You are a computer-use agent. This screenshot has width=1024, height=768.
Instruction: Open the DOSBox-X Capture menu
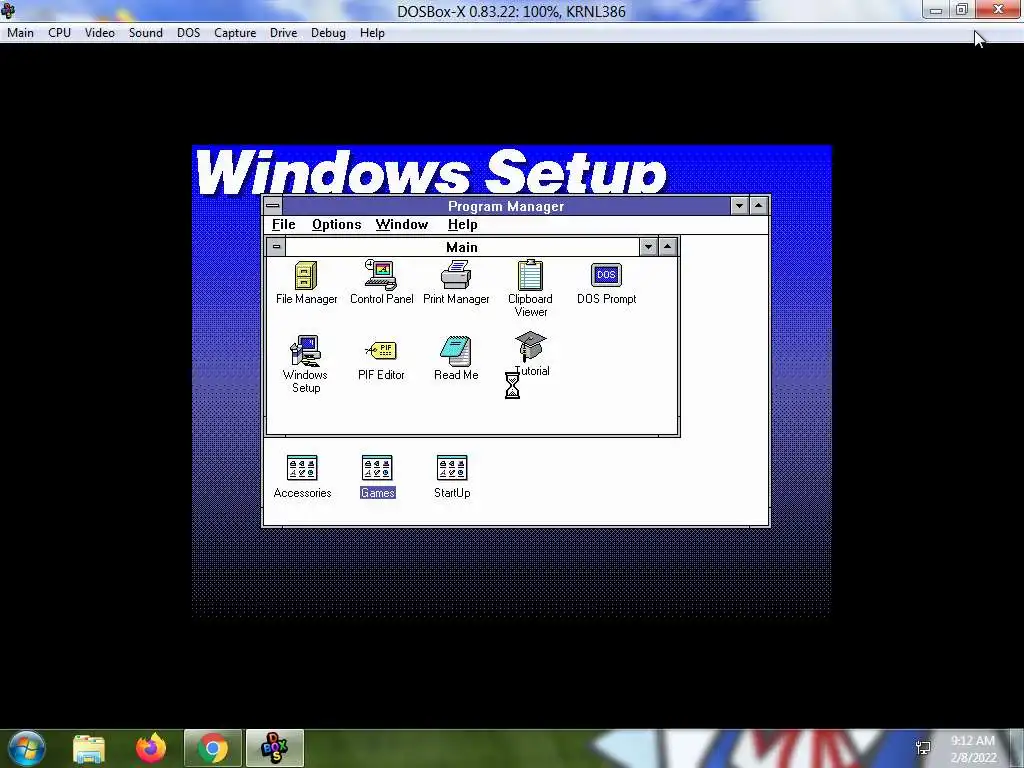coord(235,33)
